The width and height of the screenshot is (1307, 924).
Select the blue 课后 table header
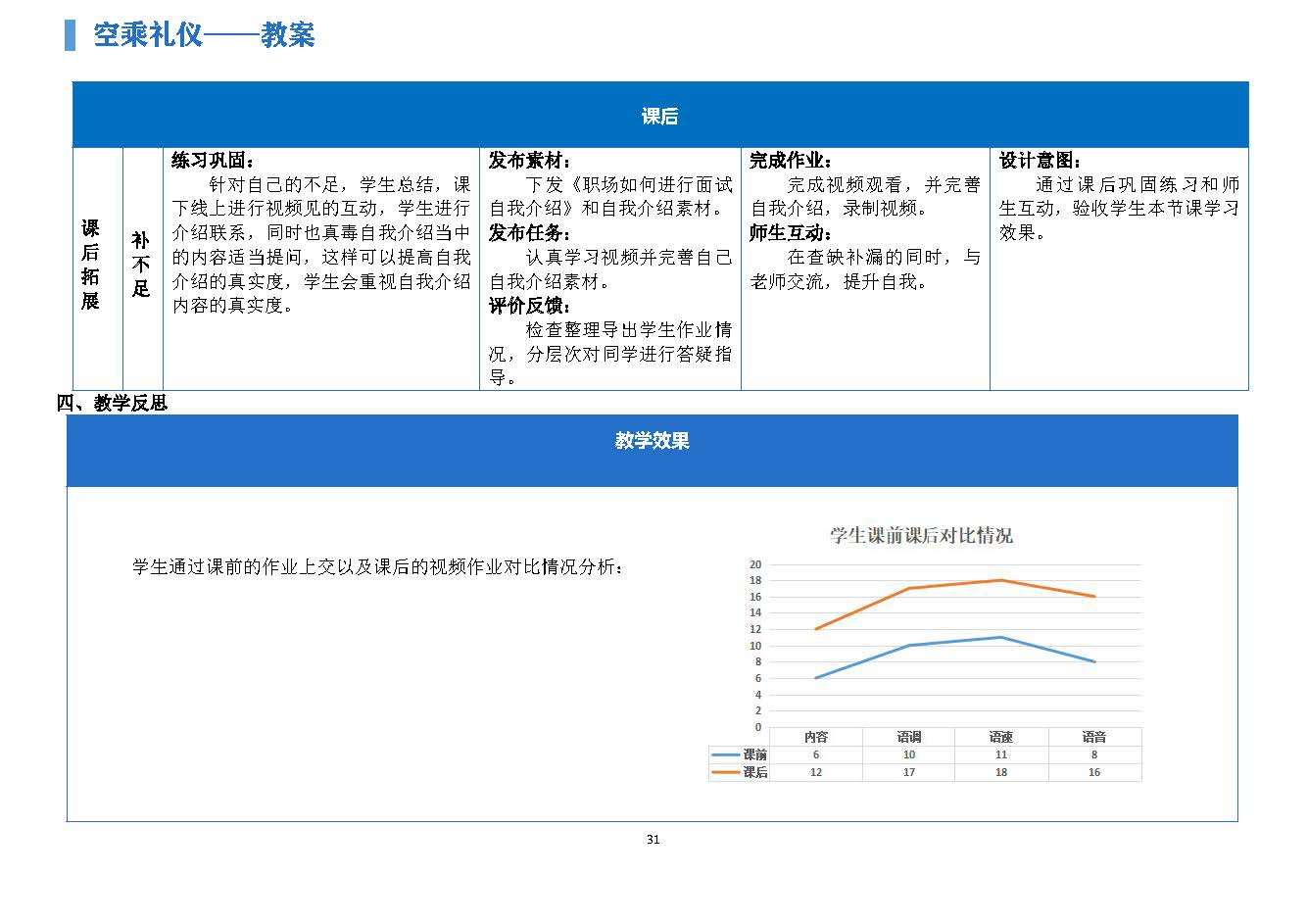[x=660, y=115]
